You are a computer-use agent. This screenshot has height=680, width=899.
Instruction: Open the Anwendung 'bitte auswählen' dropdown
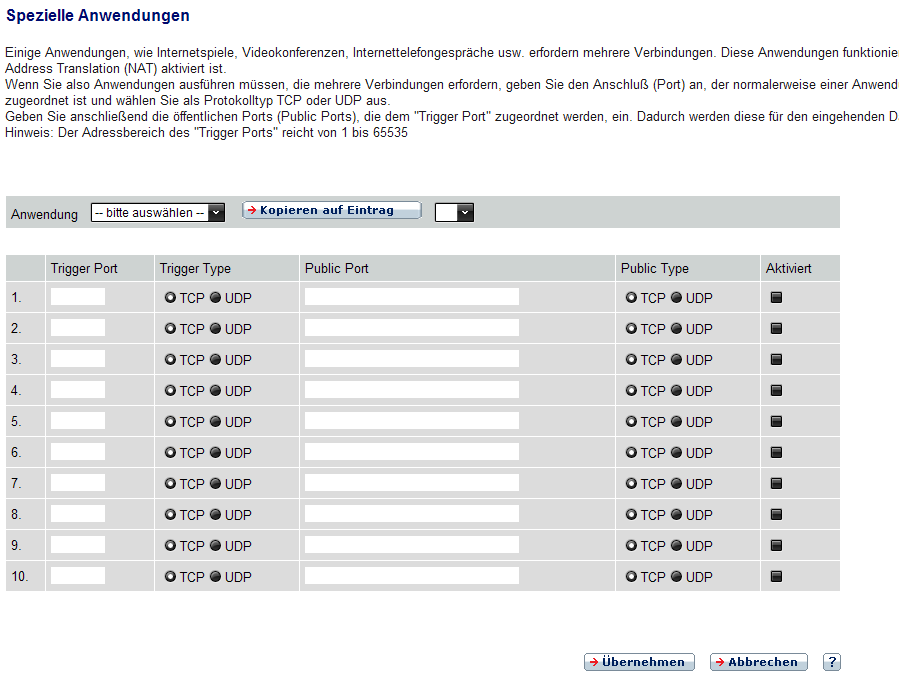pos(157,212)
